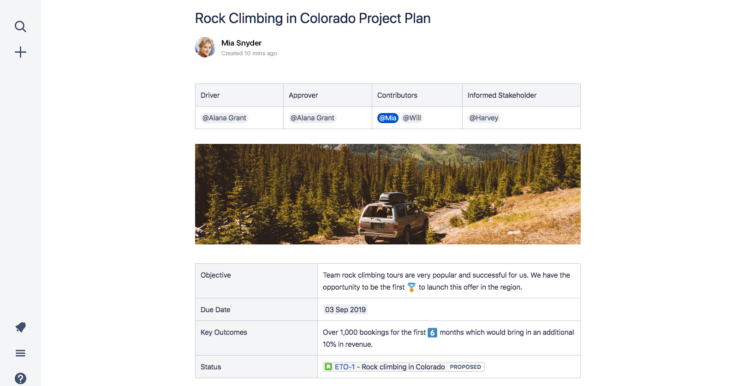This screenshot has width=738, height=386.
Task: Click the page title Rock Climbing in Colorado
Action: click(x=313, y=18)
